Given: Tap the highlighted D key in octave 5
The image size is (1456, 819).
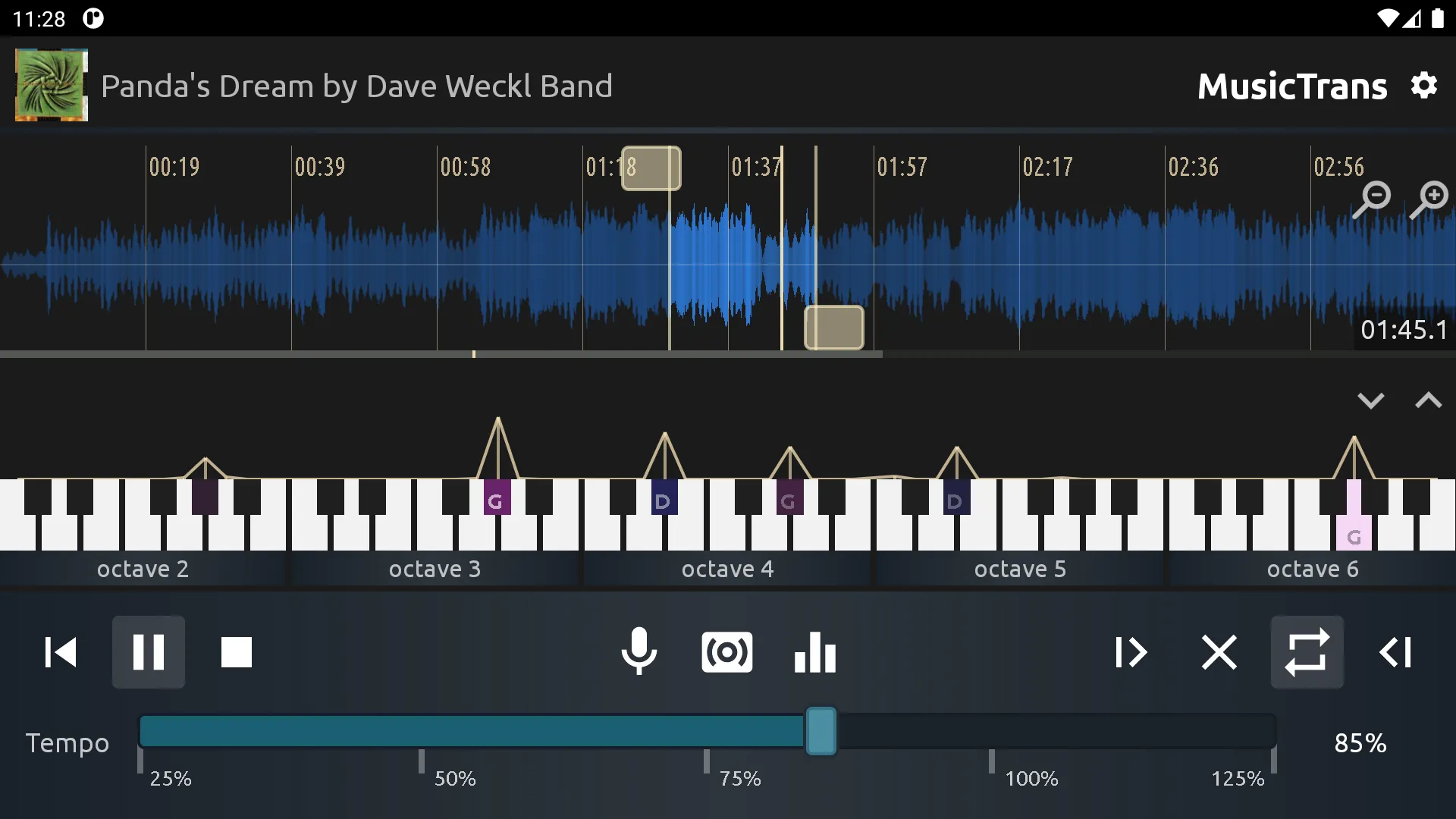Looking at the screenshot, I should 957,497.
